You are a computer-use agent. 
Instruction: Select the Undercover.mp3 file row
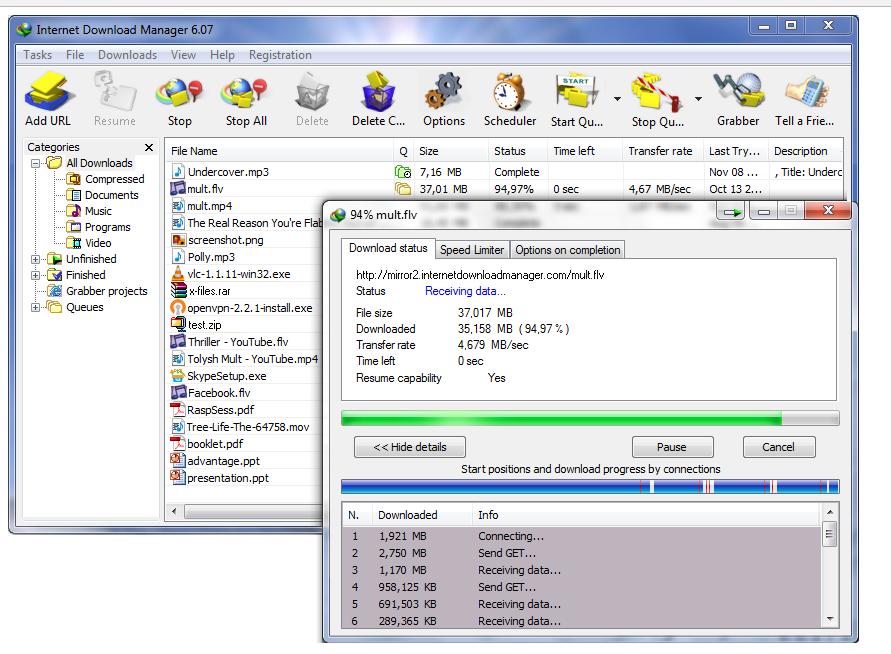(228, 172)
